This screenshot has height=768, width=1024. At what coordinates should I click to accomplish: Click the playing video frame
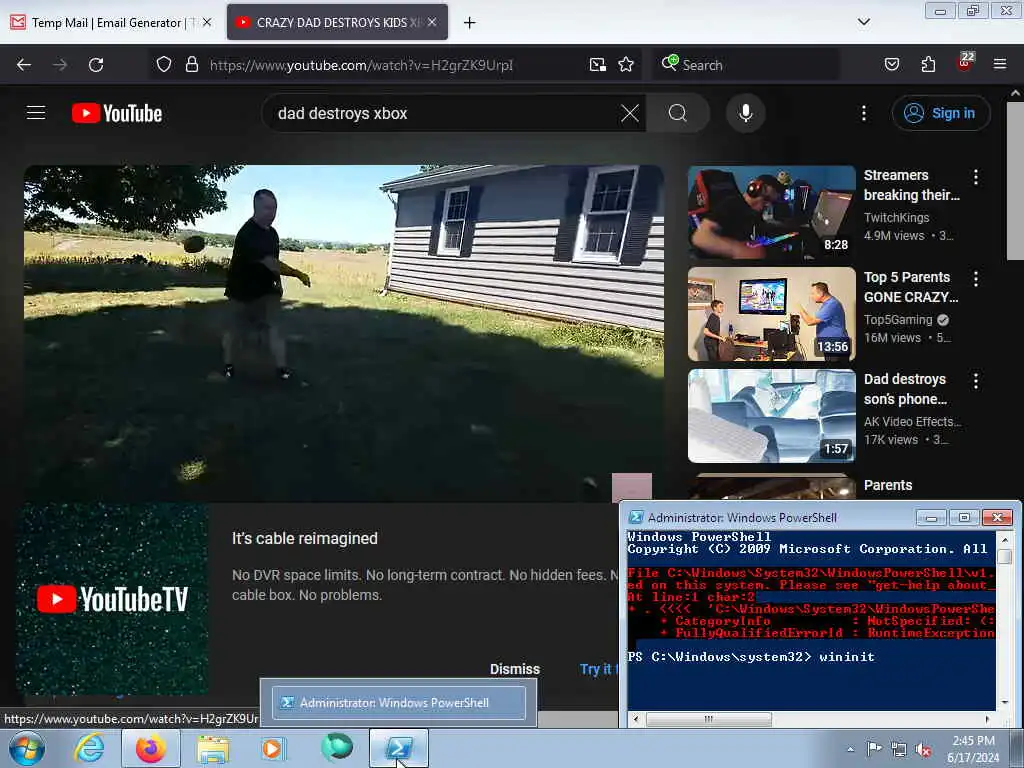pyautogui.click(x=344, y=333)
